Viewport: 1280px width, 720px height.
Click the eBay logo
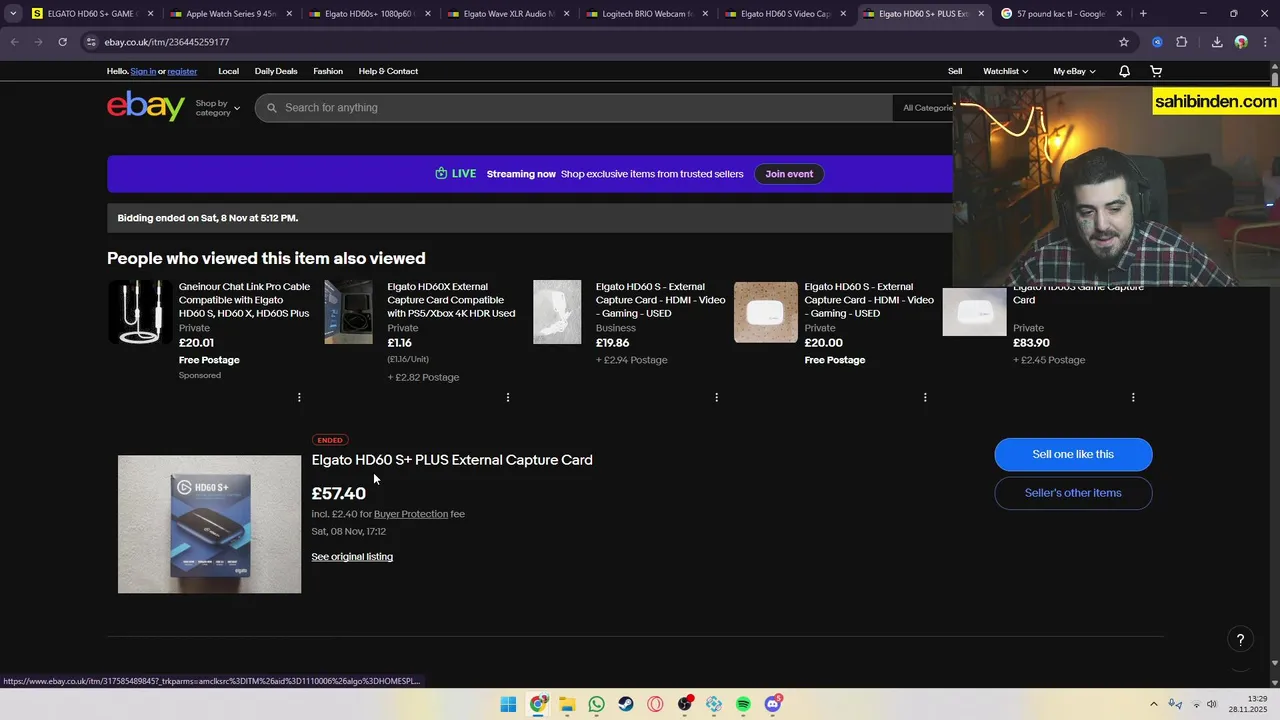[x=146, y=106]
